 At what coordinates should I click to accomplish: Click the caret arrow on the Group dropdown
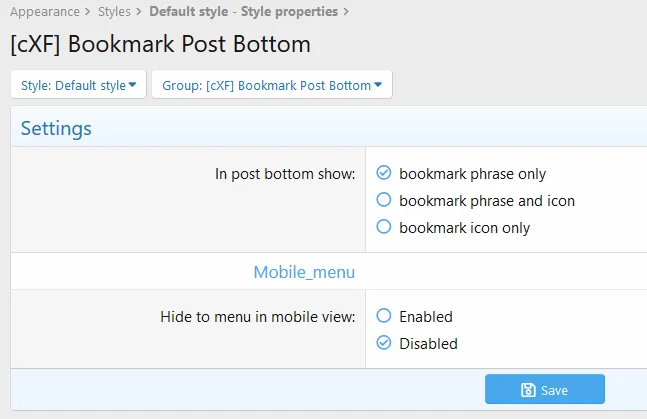click(x=378, y=86)
